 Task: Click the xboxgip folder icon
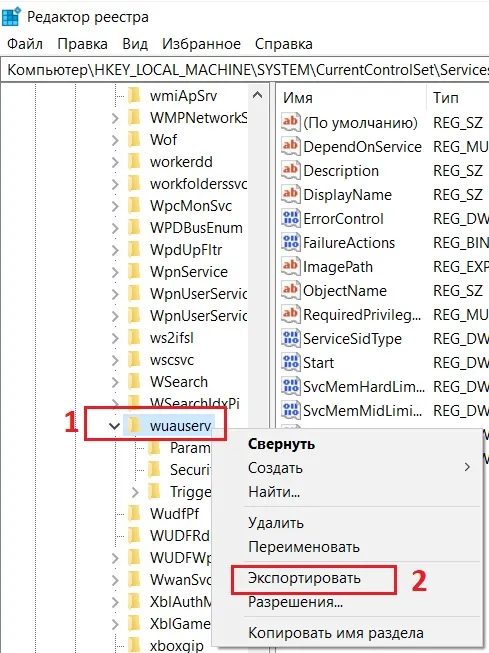pos(134,646)
